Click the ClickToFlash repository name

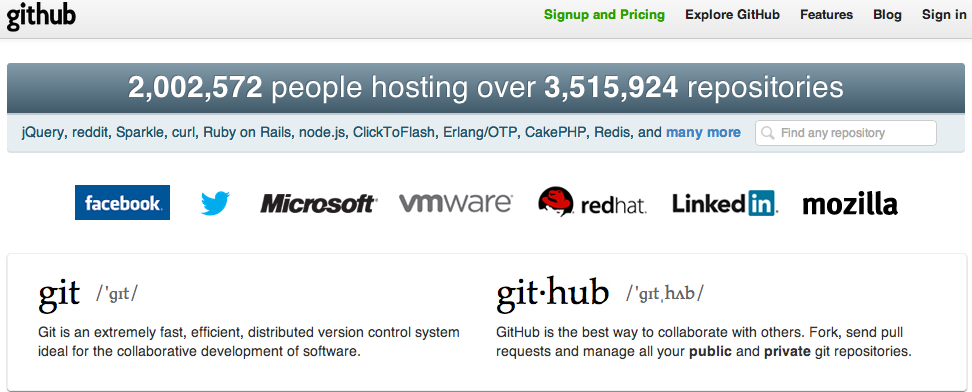point(395,132)
